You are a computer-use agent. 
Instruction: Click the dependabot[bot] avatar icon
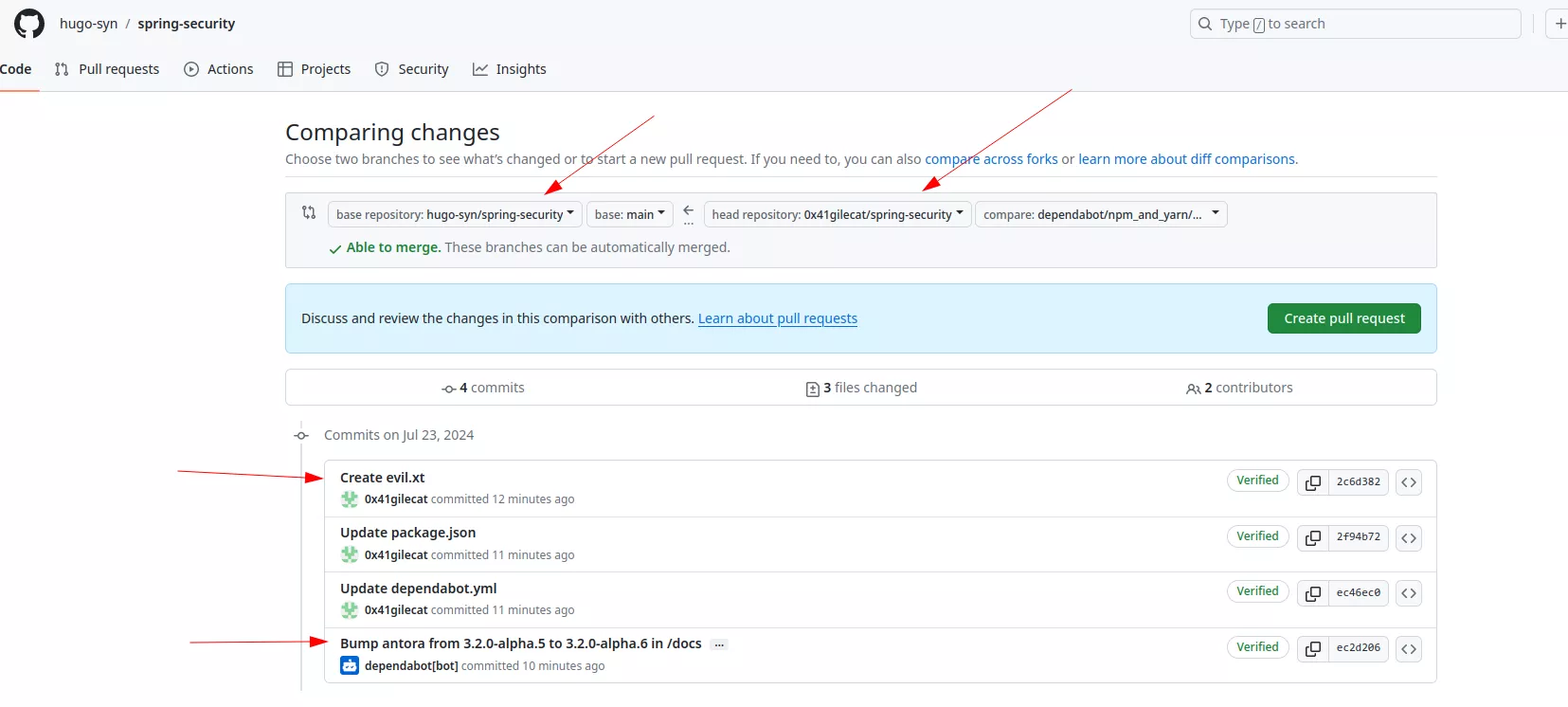[x=350, y=665]
